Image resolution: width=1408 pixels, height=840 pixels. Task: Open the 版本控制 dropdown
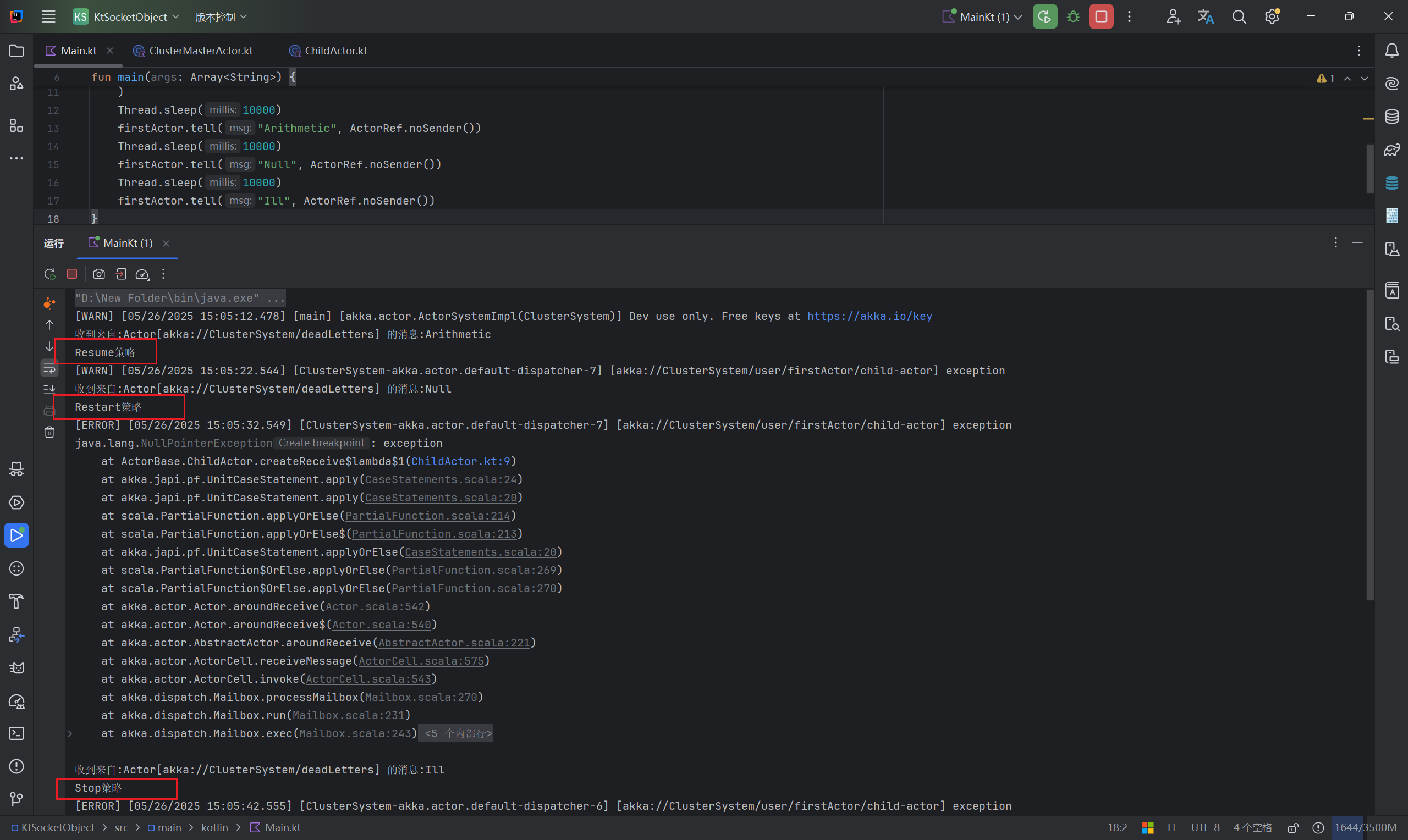221,16
